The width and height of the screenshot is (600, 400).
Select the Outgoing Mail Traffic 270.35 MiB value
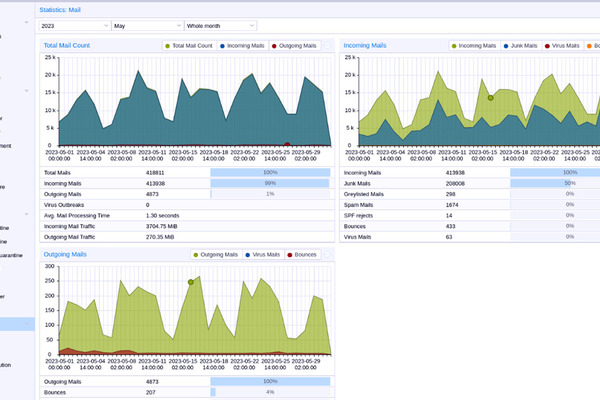pos(160,237)
